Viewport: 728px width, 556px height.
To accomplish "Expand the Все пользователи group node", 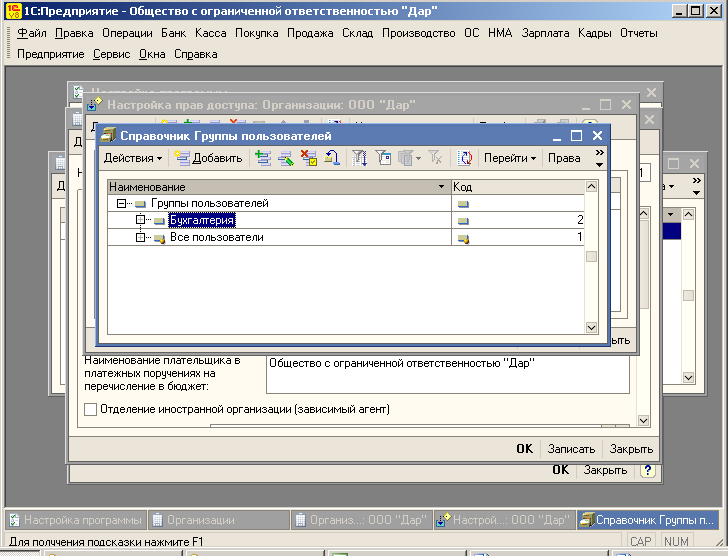I will point(140,237).
